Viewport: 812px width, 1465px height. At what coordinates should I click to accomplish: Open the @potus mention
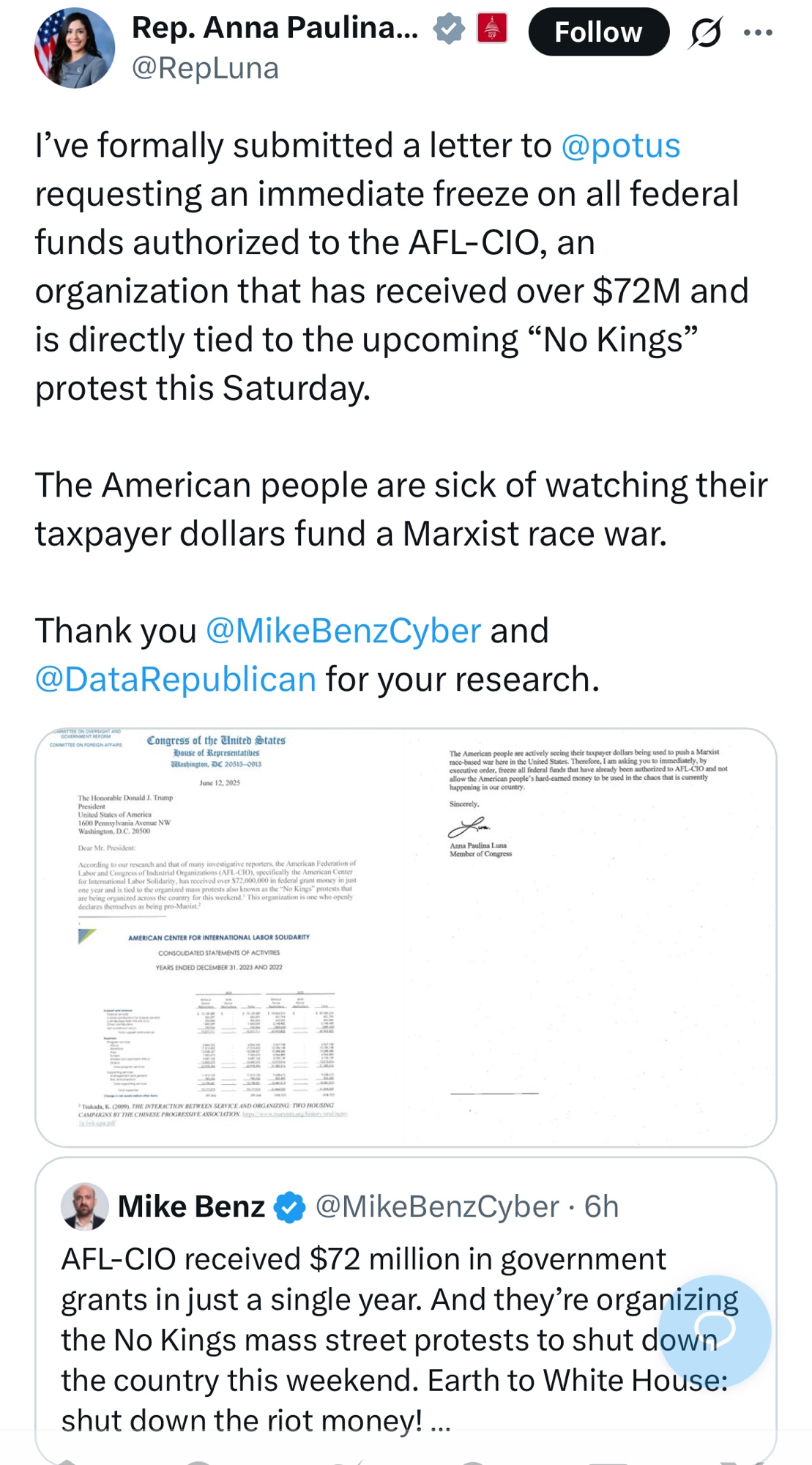click(620, 145)
